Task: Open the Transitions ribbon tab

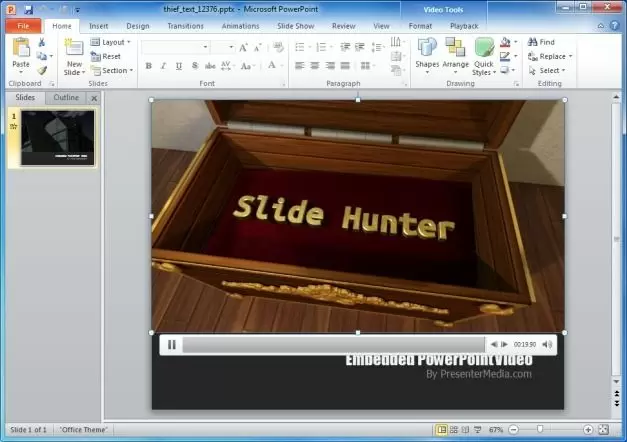Action: click(x=185, y=25)
